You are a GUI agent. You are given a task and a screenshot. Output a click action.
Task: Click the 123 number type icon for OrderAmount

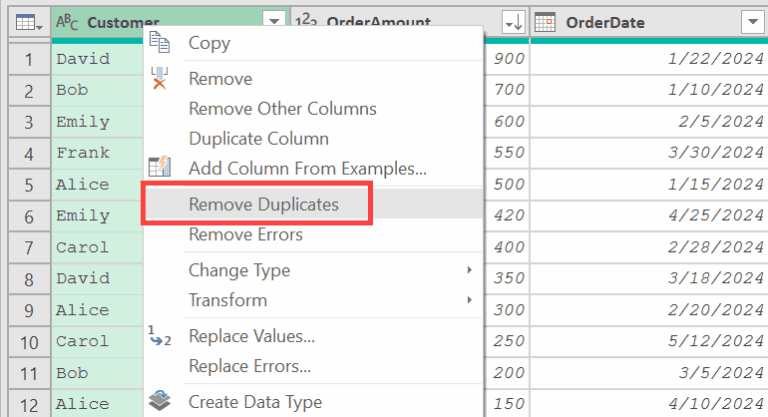point(306,20)
